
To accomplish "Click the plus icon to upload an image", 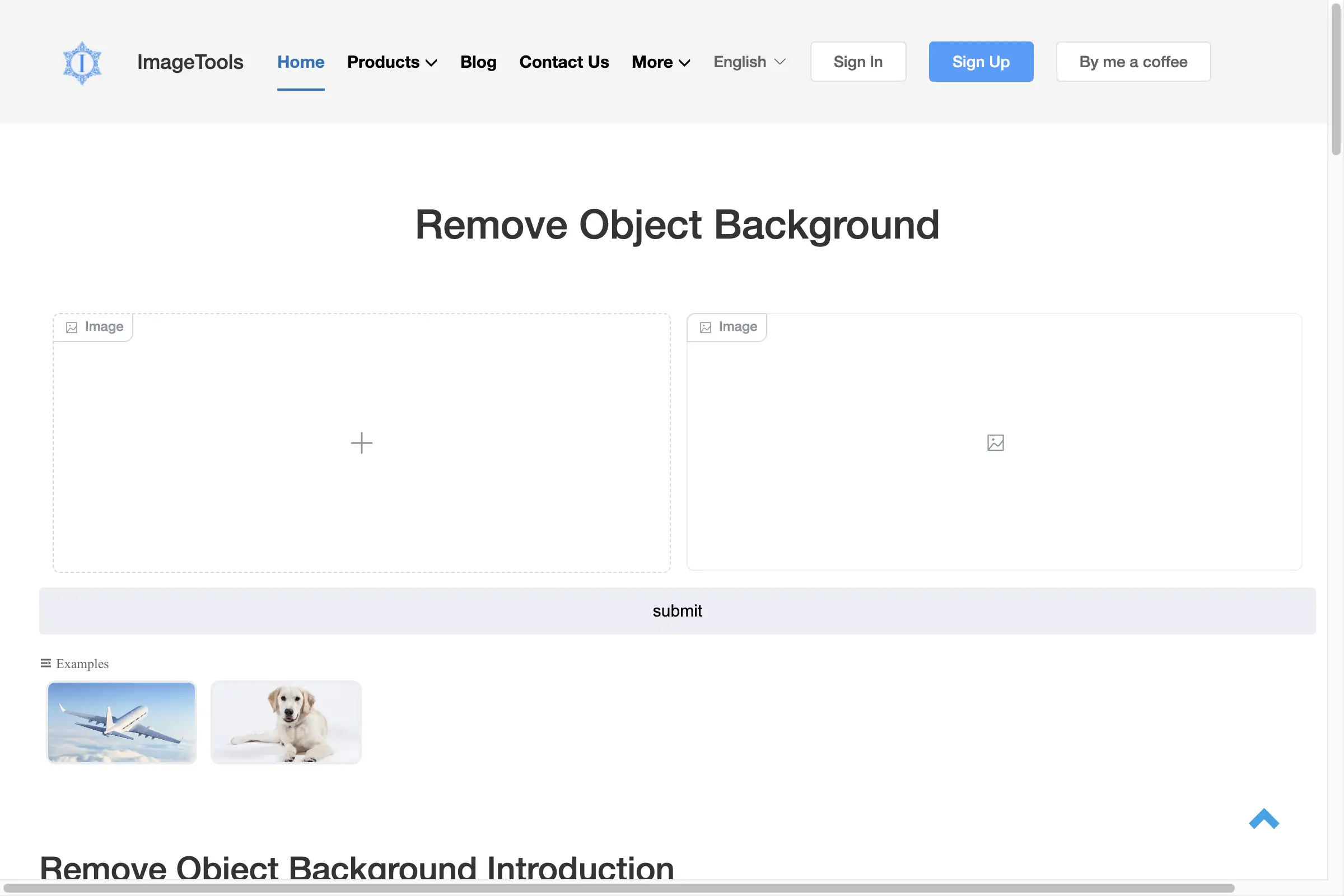I will coord(361,442).
